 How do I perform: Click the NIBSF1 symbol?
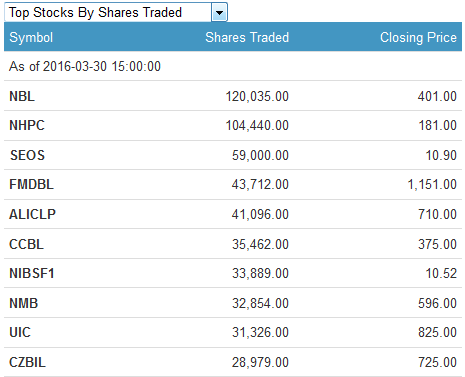tap(32, 273)
